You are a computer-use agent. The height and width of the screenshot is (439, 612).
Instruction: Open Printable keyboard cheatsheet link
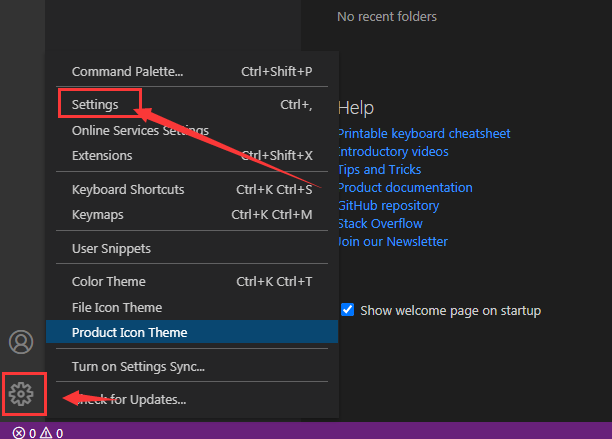coord(424,133)
